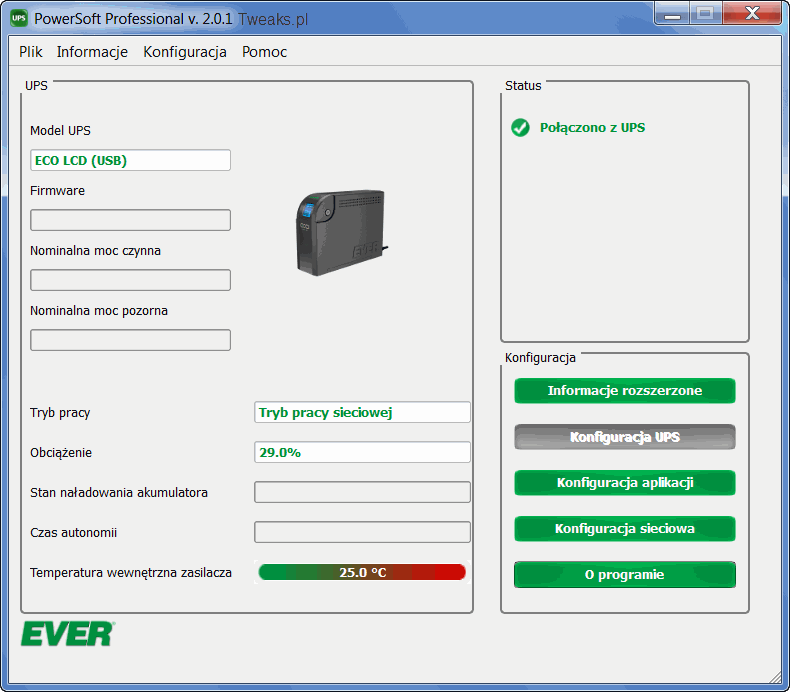Click the Tryb pracy sieciowej field
Image resolution: width=790 pixels, height=692 pixels.
[x=362, y=412]
